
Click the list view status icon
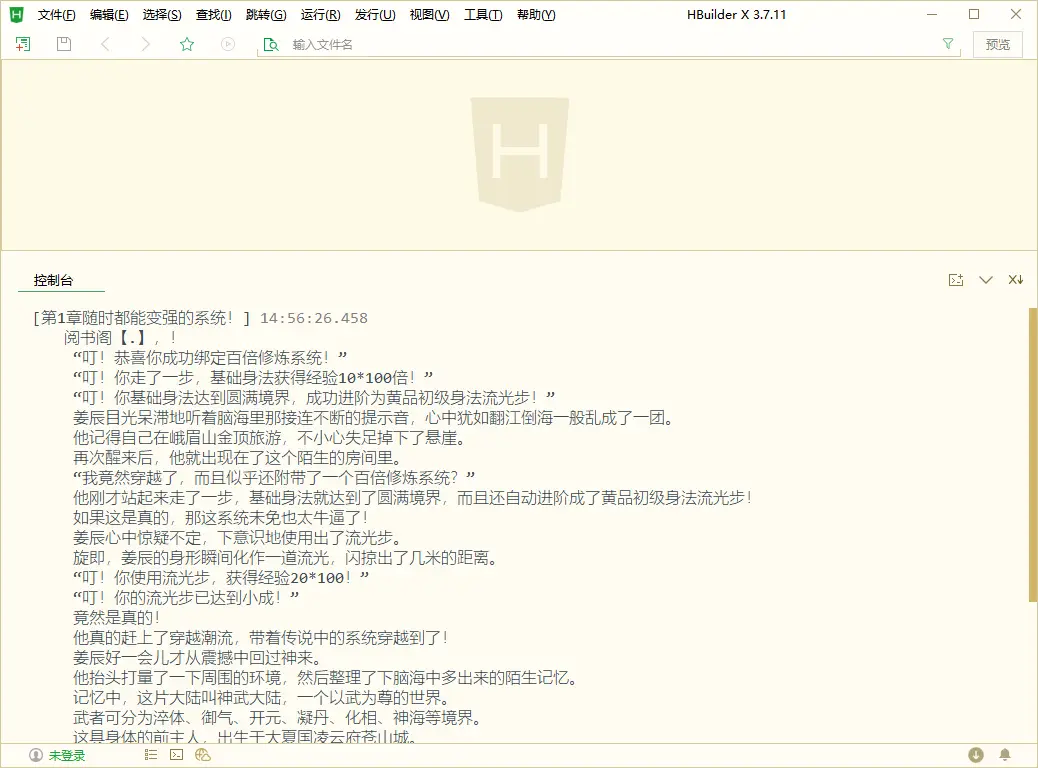coord(151,755)
